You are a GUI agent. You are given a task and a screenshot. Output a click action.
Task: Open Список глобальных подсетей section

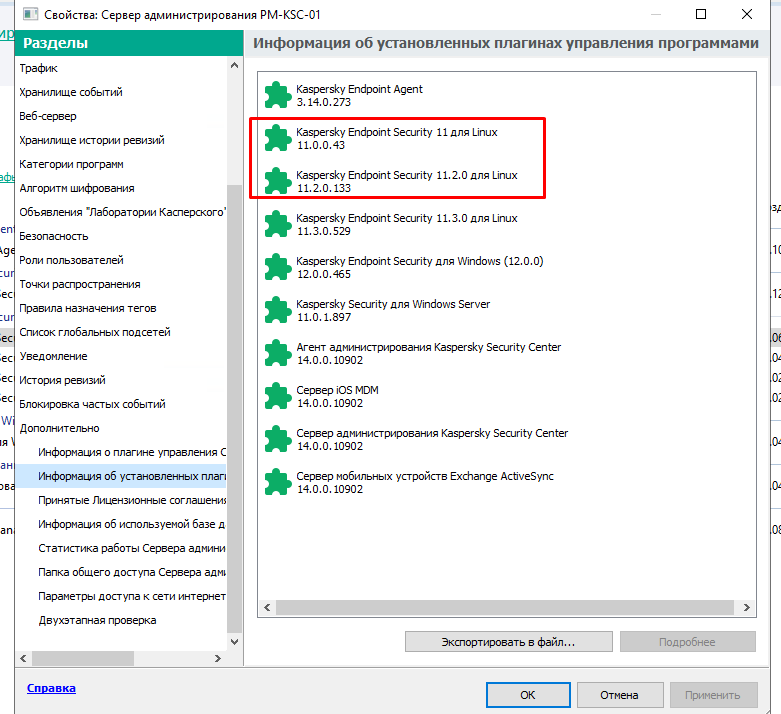[x=95, y=332]
